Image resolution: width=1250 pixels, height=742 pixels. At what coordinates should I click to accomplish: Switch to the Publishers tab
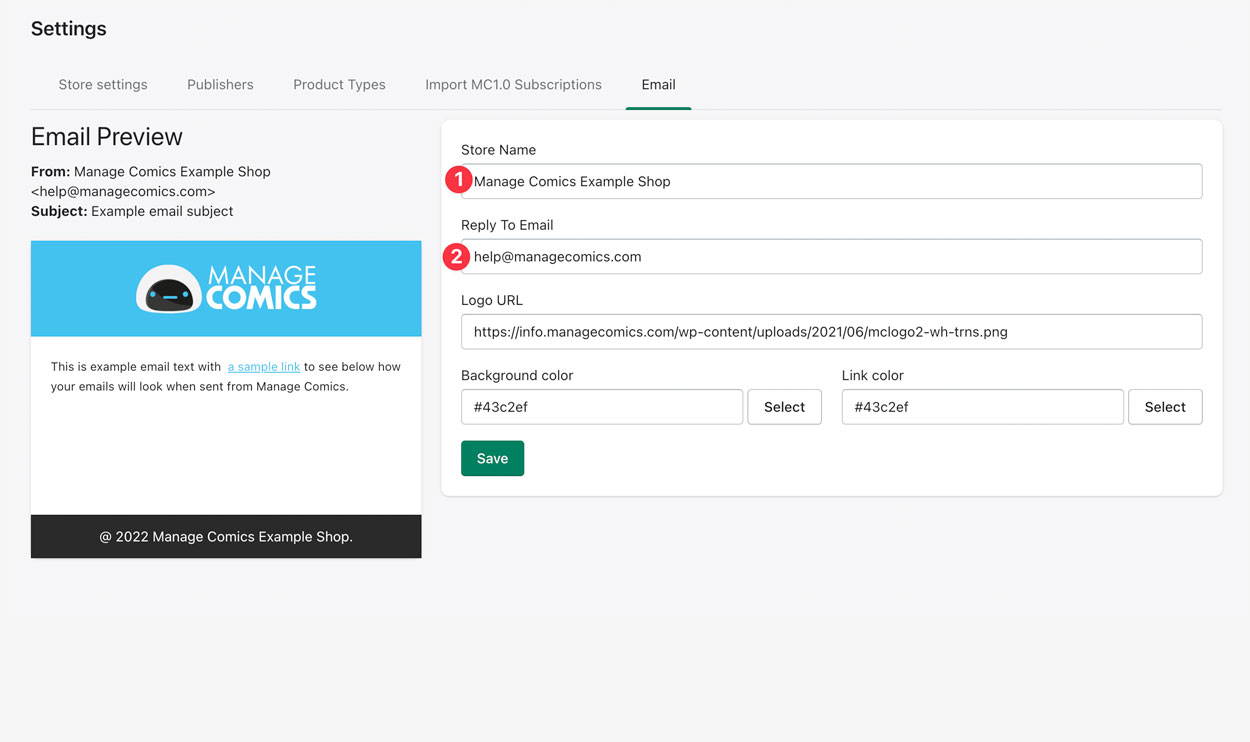(x=220, y=84)
